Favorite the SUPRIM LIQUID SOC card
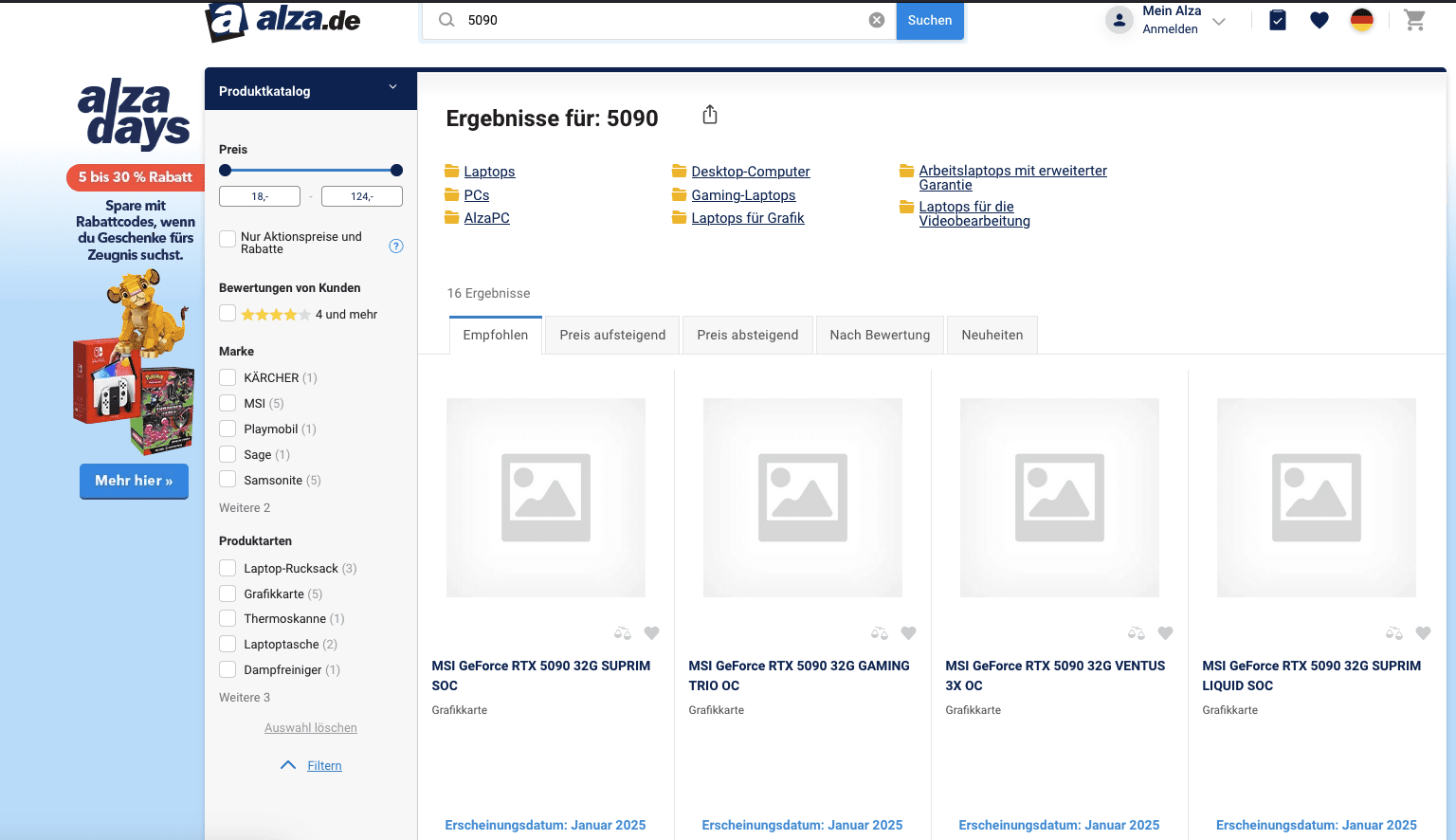This screenshot has width=1456, height=840. tap(1423, 633)
